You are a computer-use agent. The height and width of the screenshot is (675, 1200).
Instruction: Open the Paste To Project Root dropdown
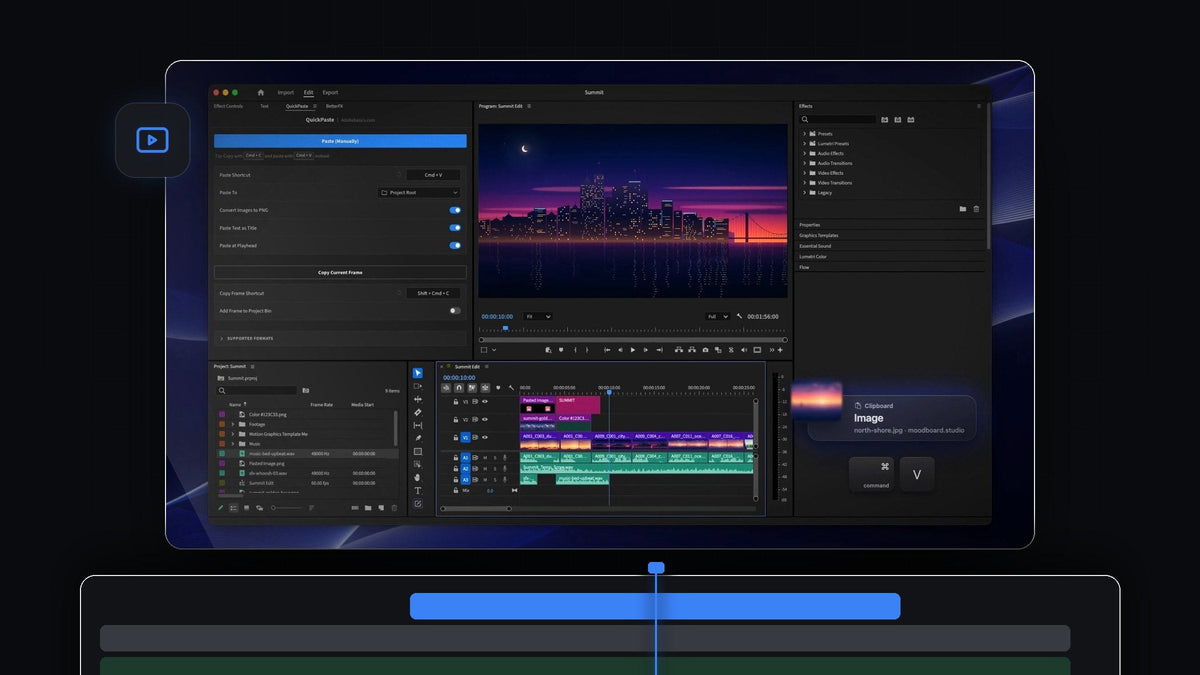coord(419,193)
